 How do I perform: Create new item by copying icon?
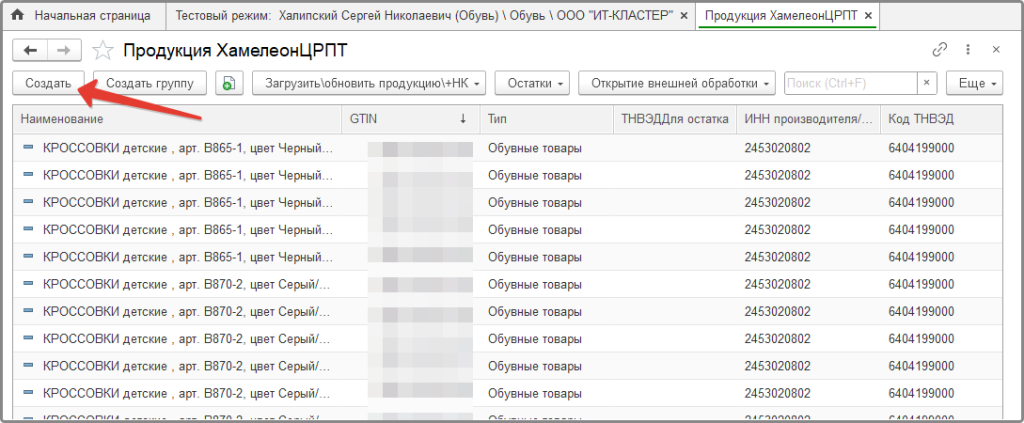coord(229,84)
